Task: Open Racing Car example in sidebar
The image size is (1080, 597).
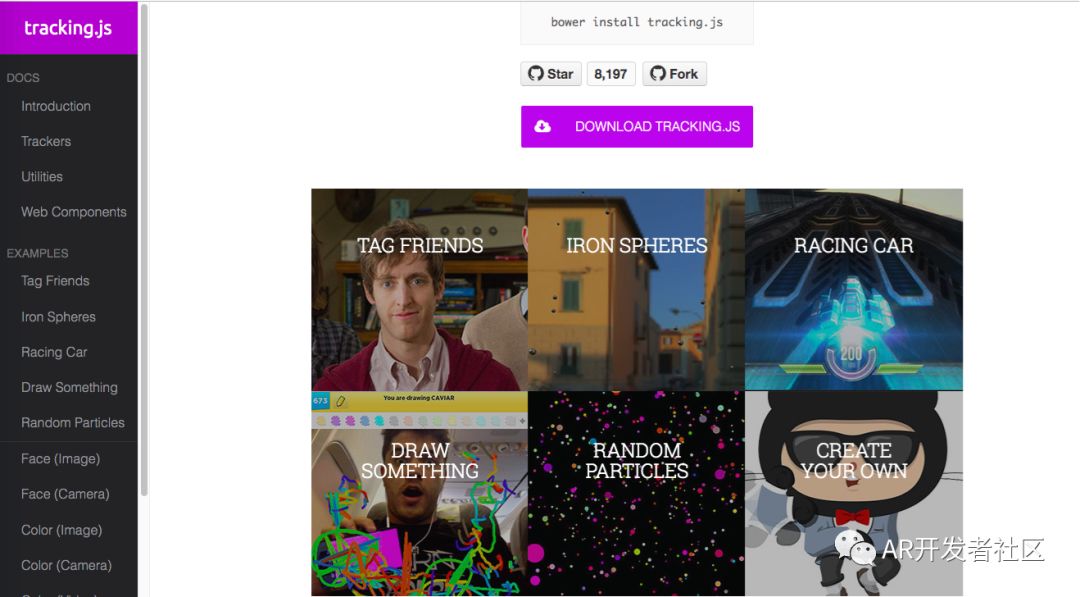Action: click(54, 352)
